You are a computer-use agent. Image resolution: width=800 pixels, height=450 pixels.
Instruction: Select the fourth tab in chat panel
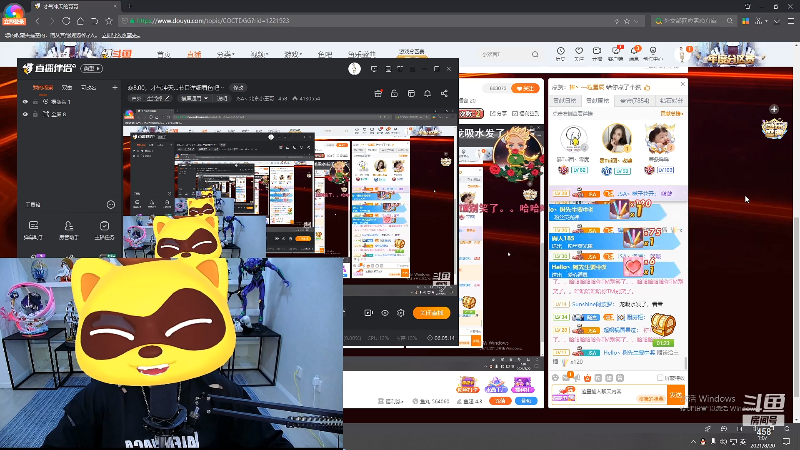point(670,101)
